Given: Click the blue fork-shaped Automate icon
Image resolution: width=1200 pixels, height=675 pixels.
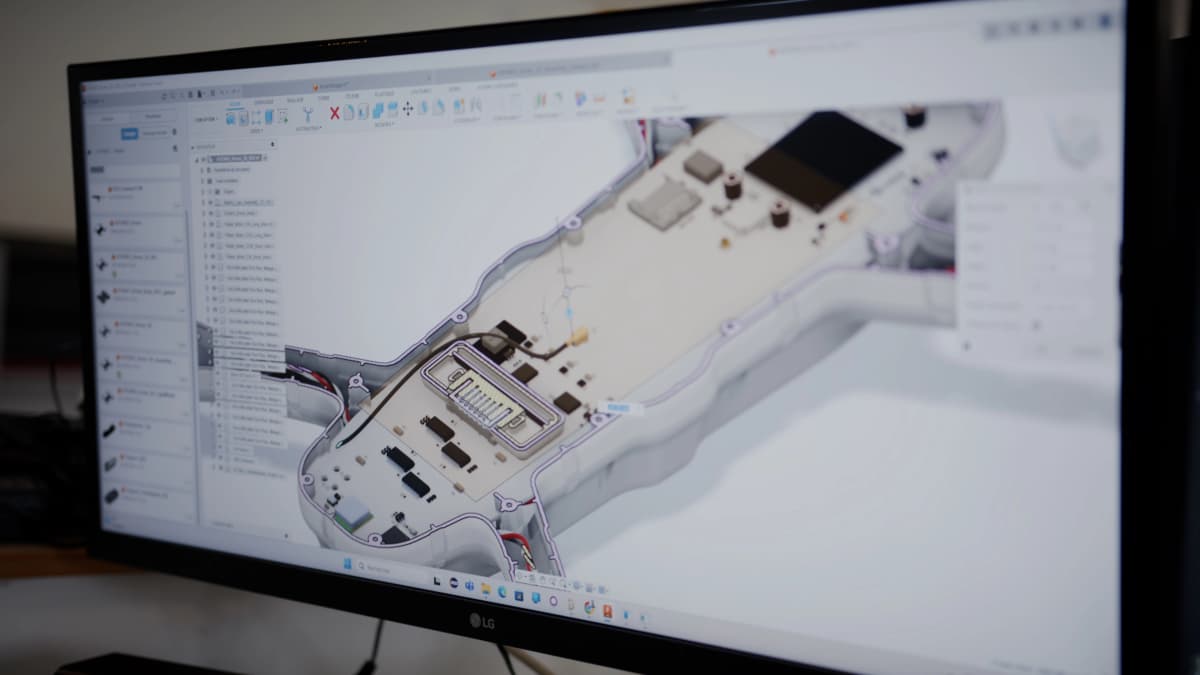Looking at the screenshot, I should [x=307, y=114].
